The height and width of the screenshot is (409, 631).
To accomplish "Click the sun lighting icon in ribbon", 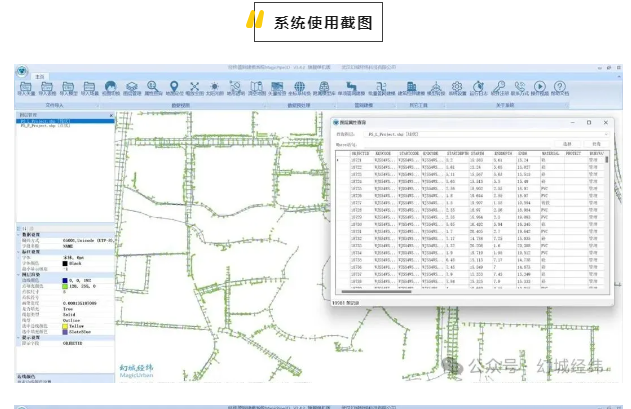I will (216, 88).
